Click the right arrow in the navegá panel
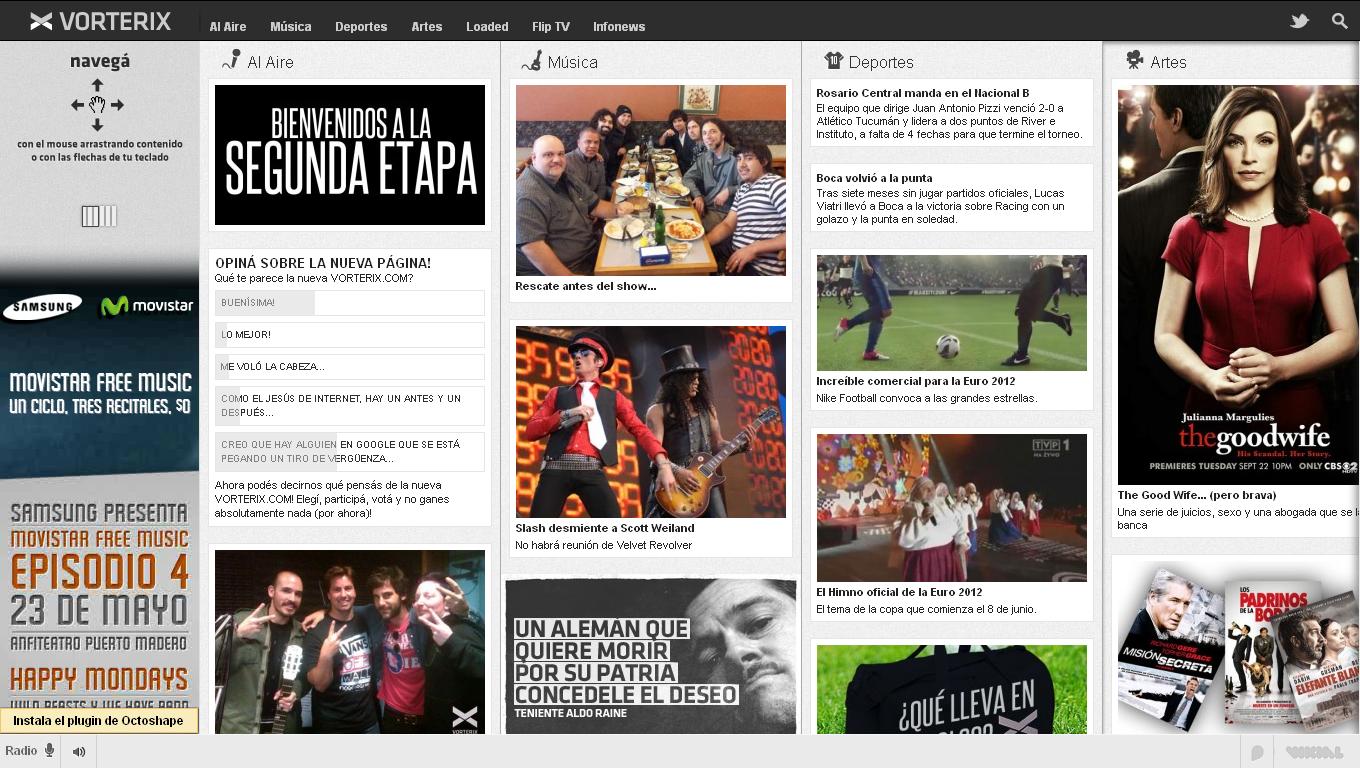 click(x=117, y=104)
